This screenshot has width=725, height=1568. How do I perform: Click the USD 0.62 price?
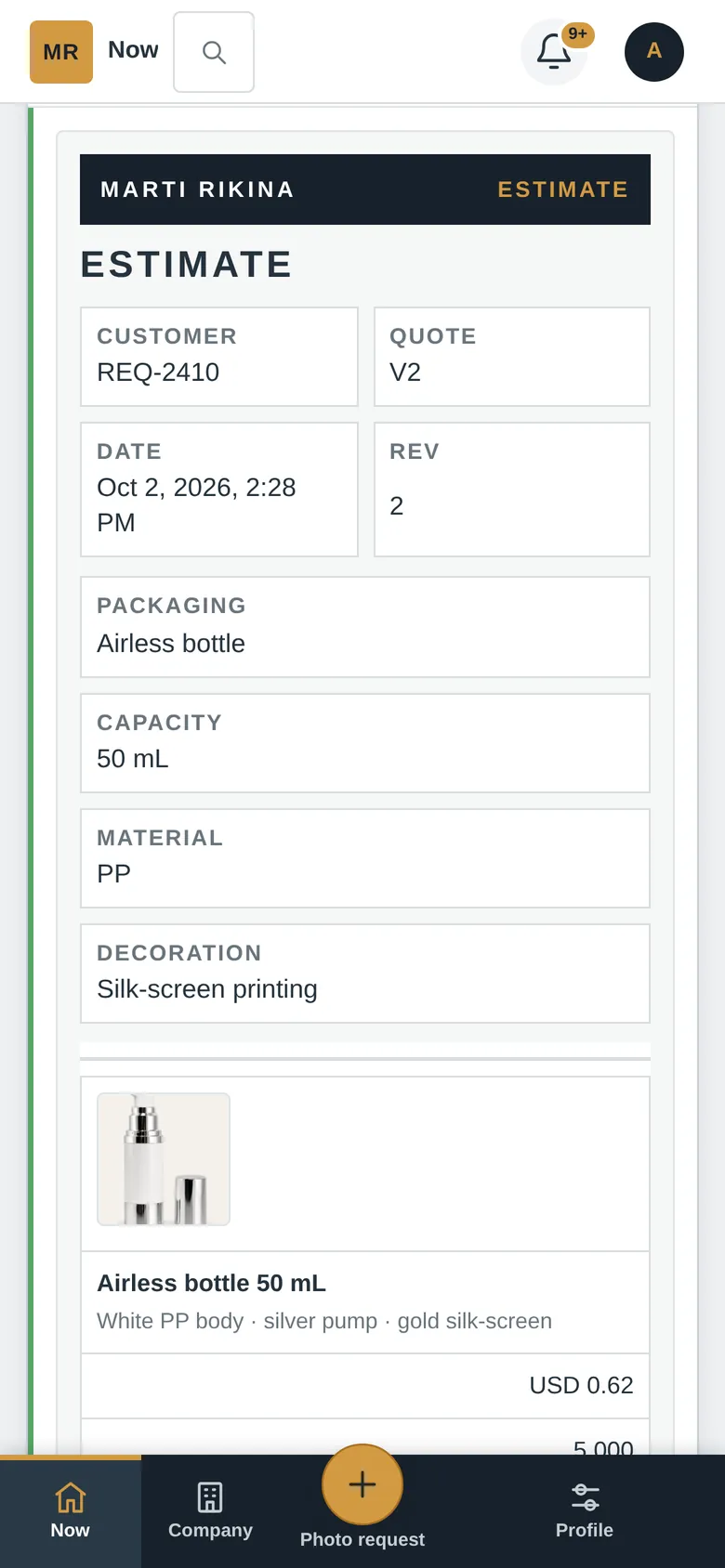point(581,1385)
